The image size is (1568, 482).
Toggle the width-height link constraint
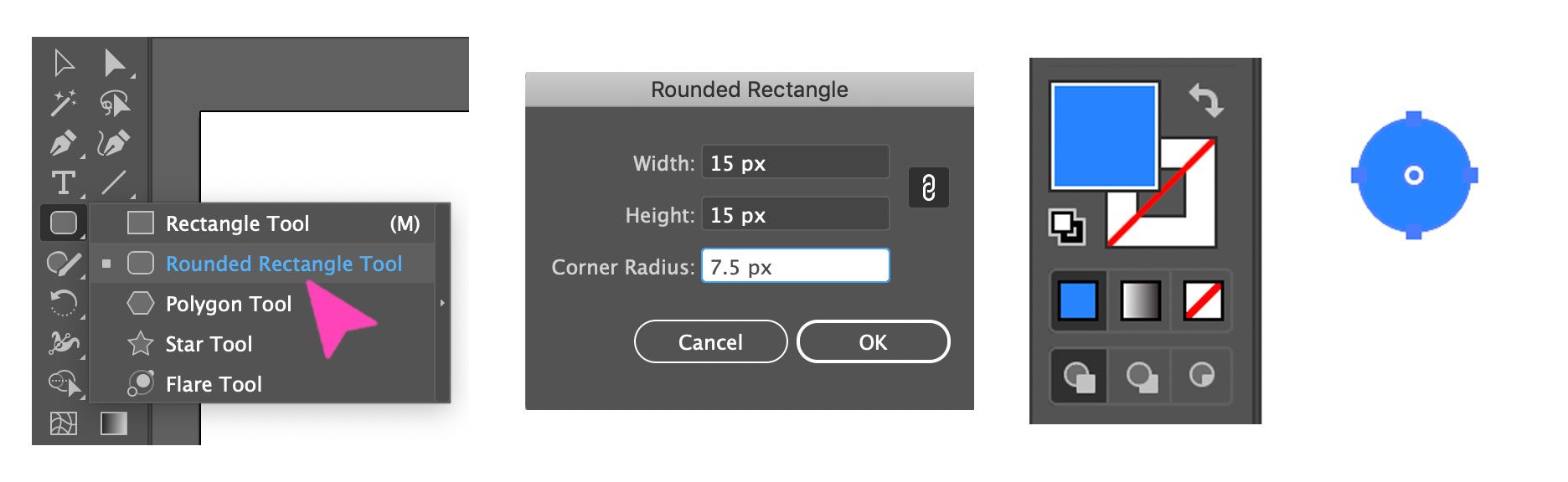point(931,189)
